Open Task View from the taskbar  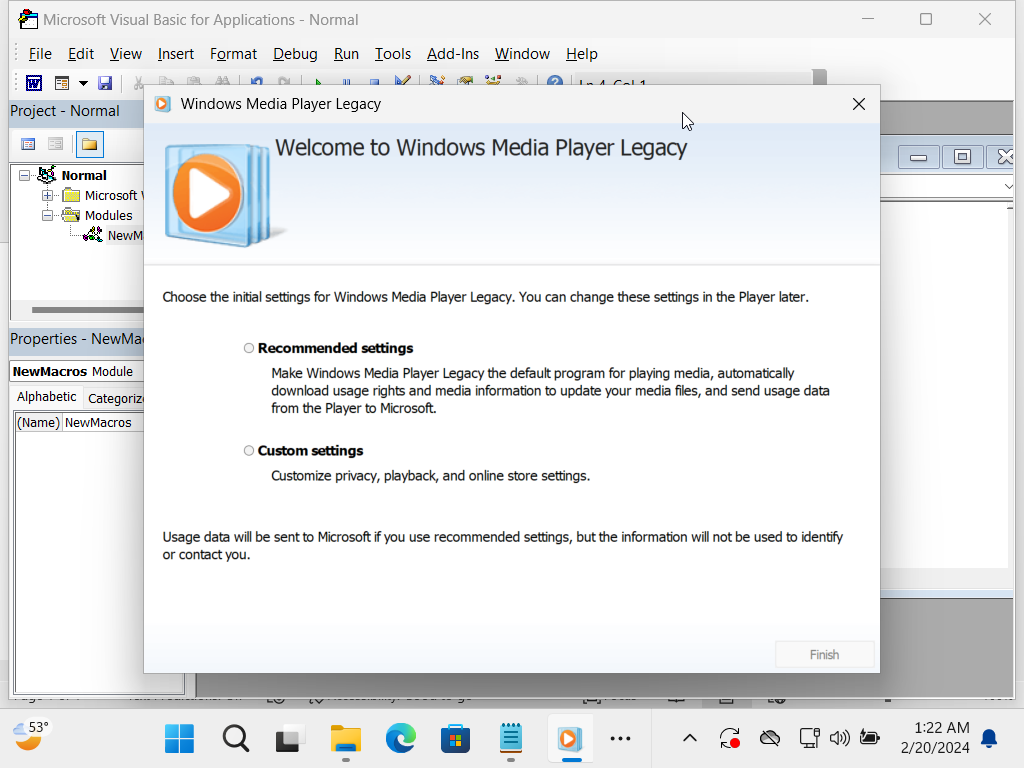pyautogui.click(x=290, y=739)
